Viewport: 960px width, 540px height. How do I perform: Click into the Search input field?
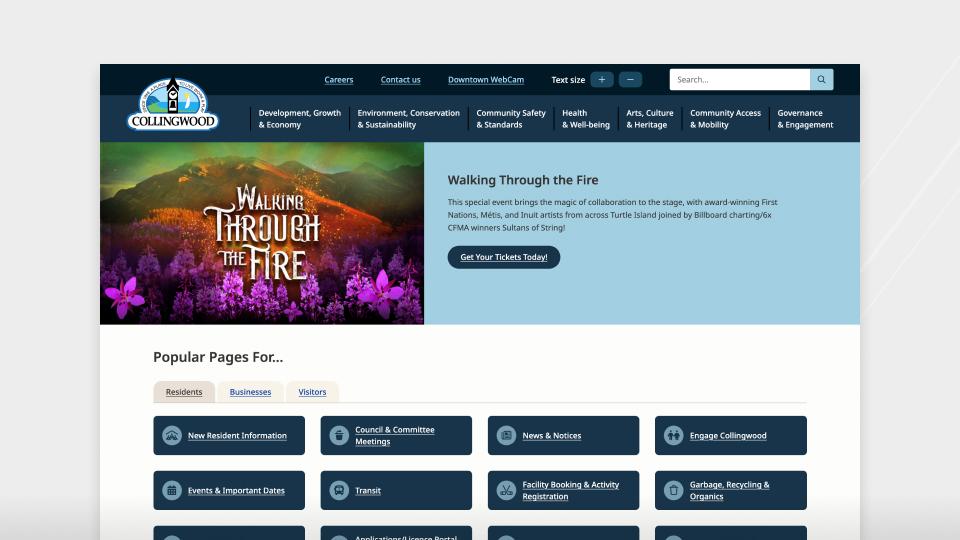(x=740, y=80)
